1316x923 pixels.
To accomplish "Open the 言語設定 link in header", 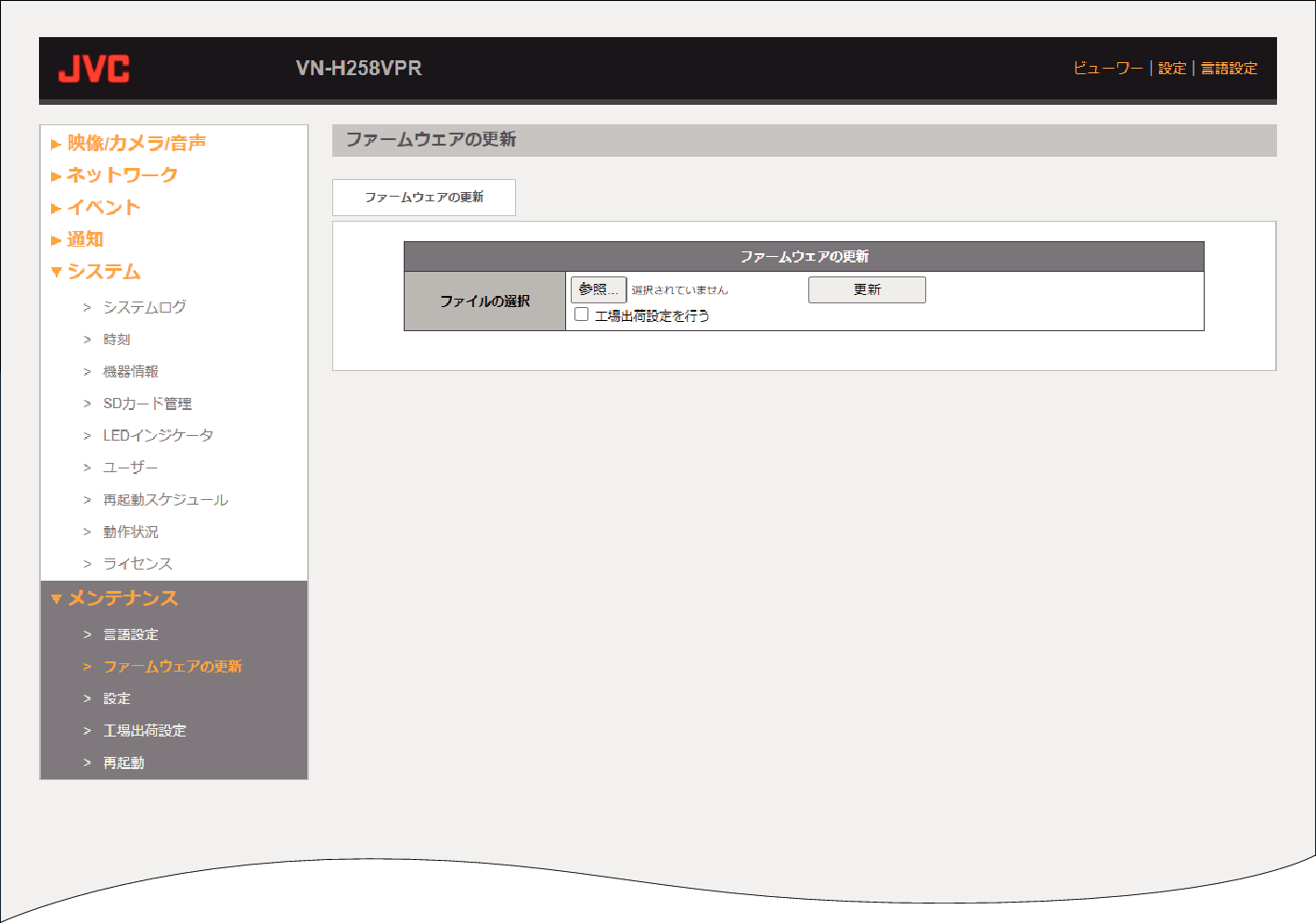I will pos(1229,68).
